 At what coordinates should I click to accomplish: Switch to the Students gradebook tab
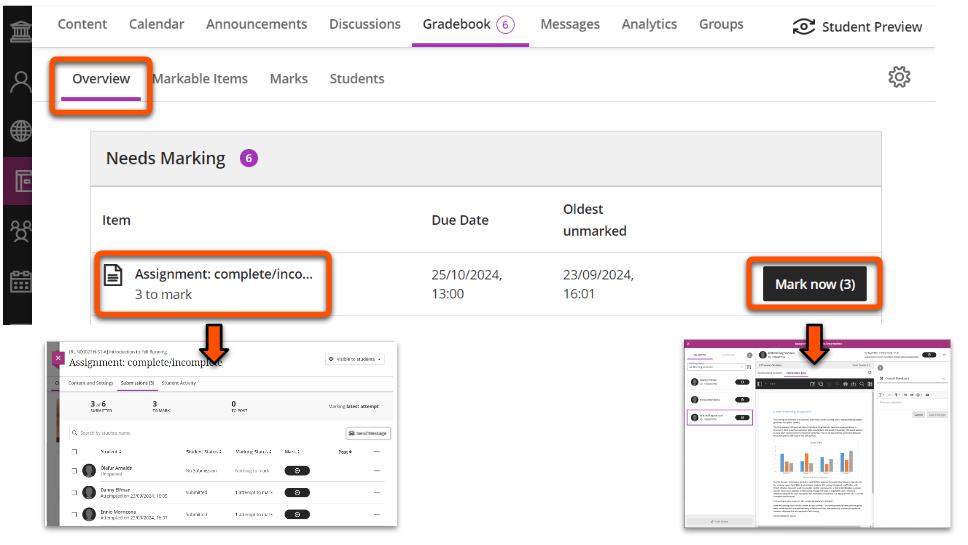pyautogui.click(x=357, y=79)
